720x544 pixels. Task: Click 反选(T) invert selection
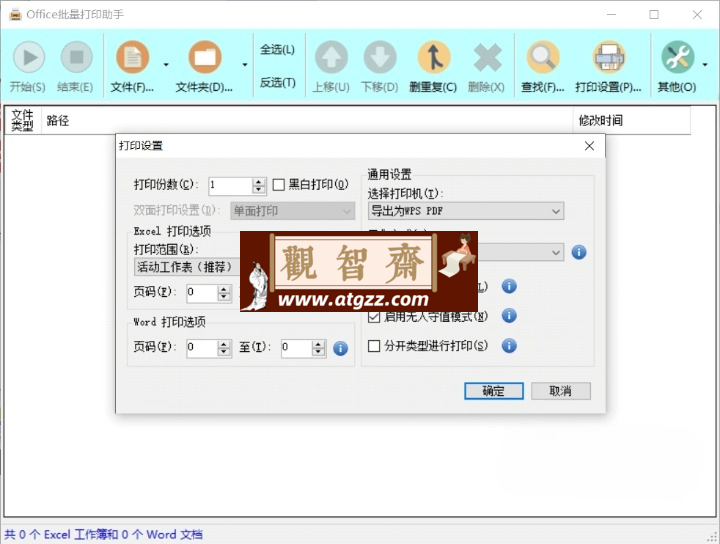[x=277, y=83]
